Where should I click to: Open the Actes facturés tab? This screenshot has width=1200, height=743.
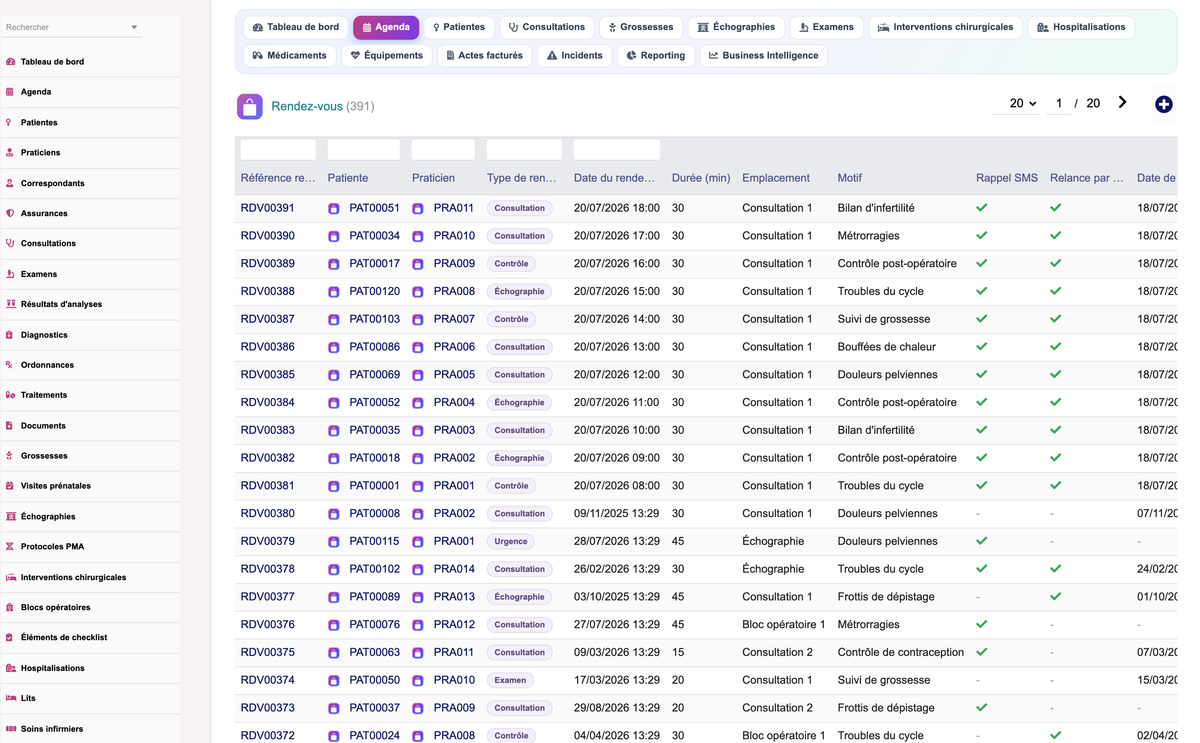484,55
